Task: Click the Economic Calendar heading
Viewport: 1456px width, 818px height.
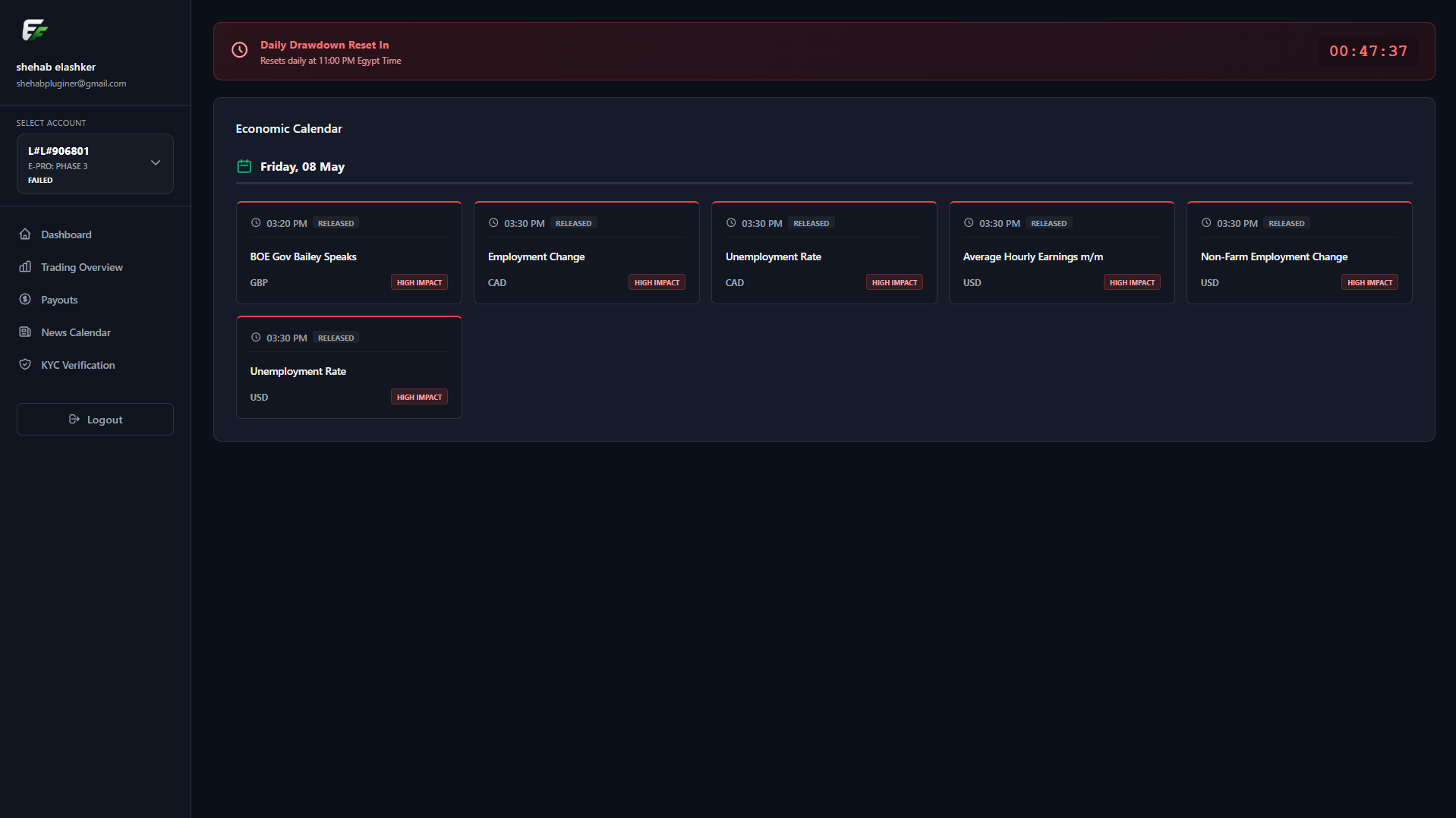Action: click(288, 129)
